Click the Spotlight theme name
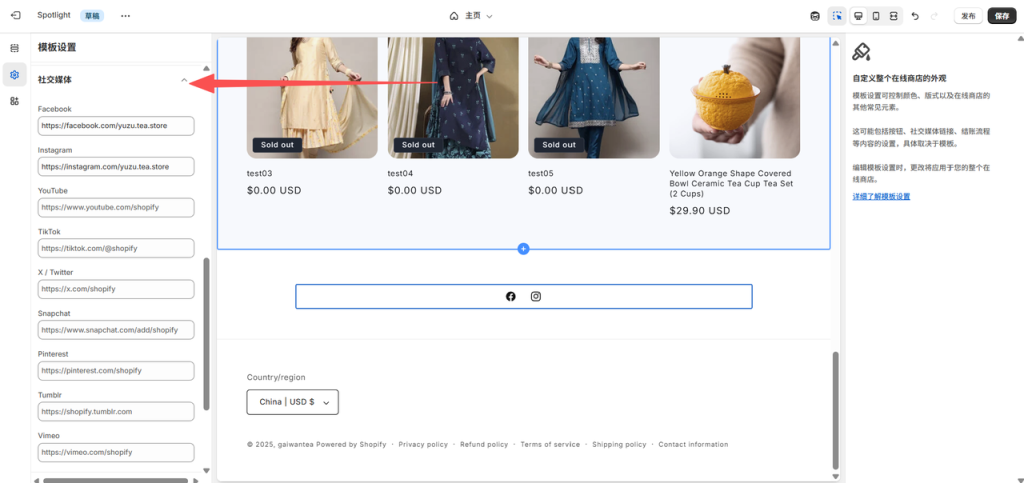 coord(54,16)
